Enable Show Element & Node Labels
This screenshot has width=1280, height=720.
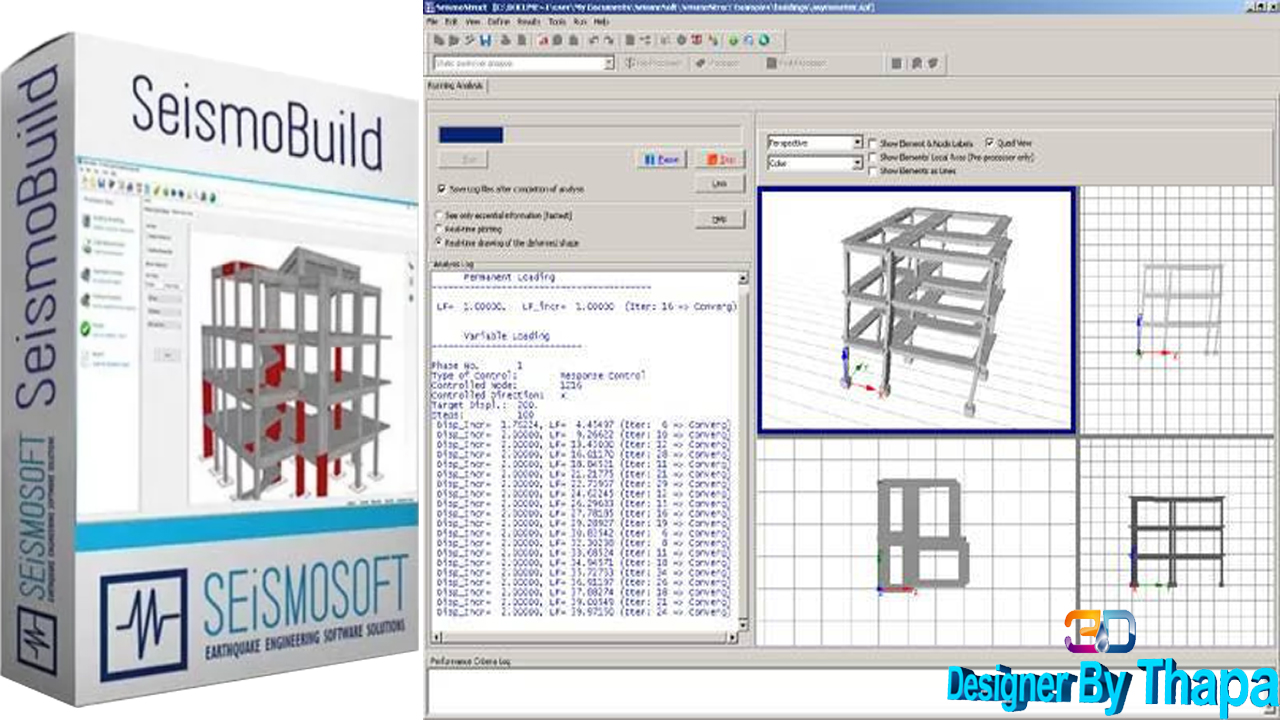(x=873, y=143)
